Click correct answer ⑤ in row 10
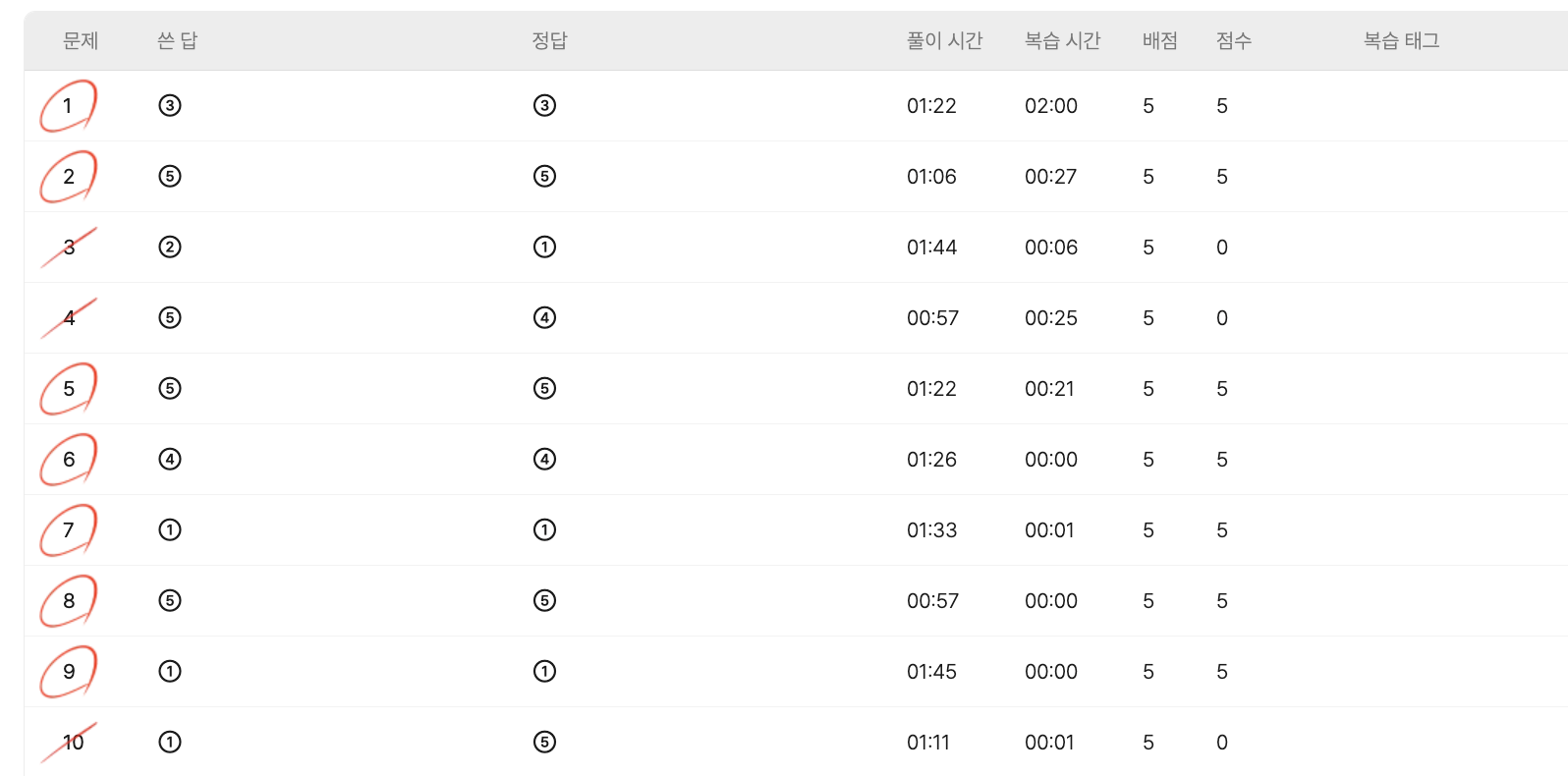 coord(544,742)
